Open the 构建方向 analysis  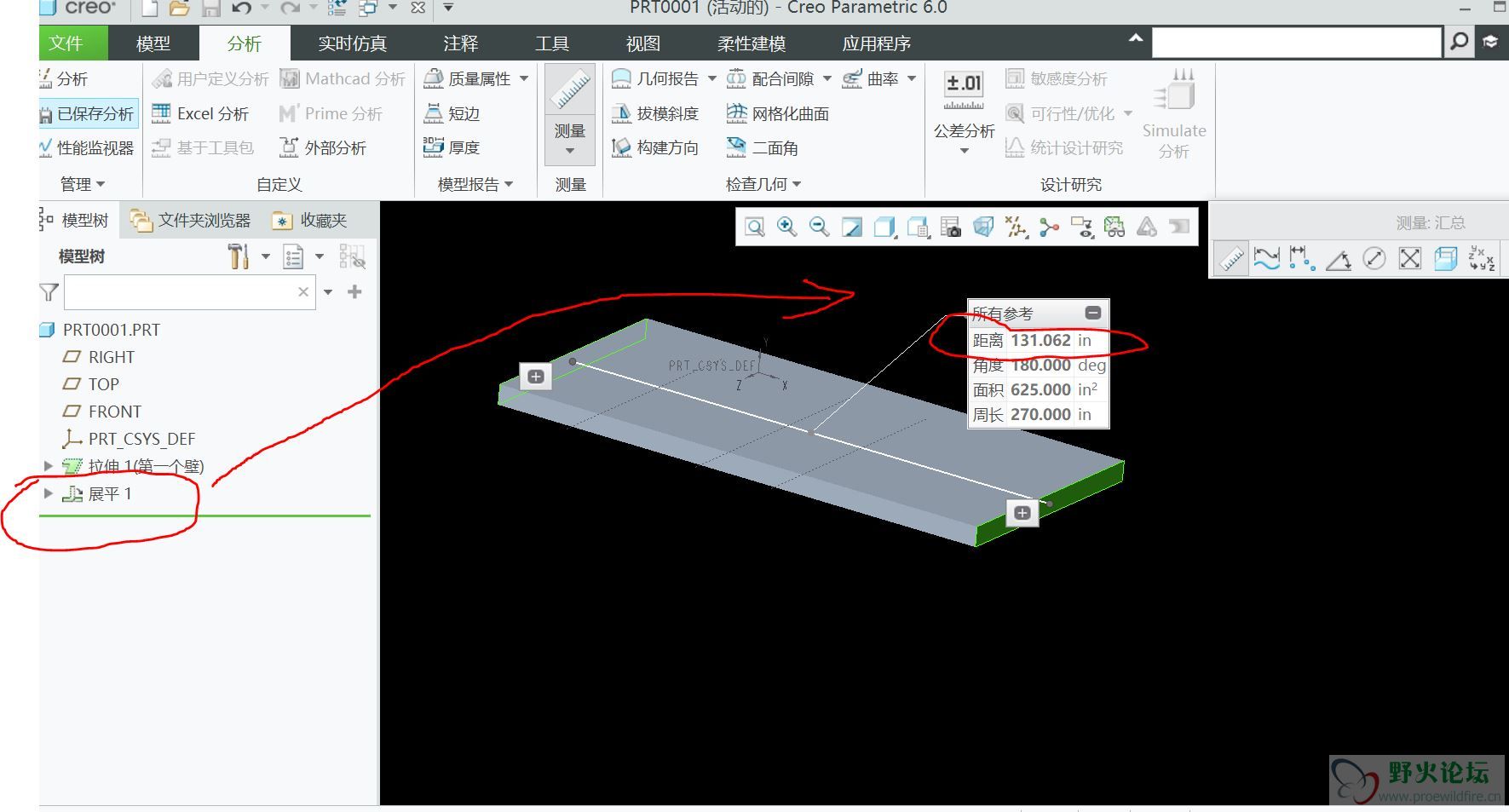tap(654, 148)
